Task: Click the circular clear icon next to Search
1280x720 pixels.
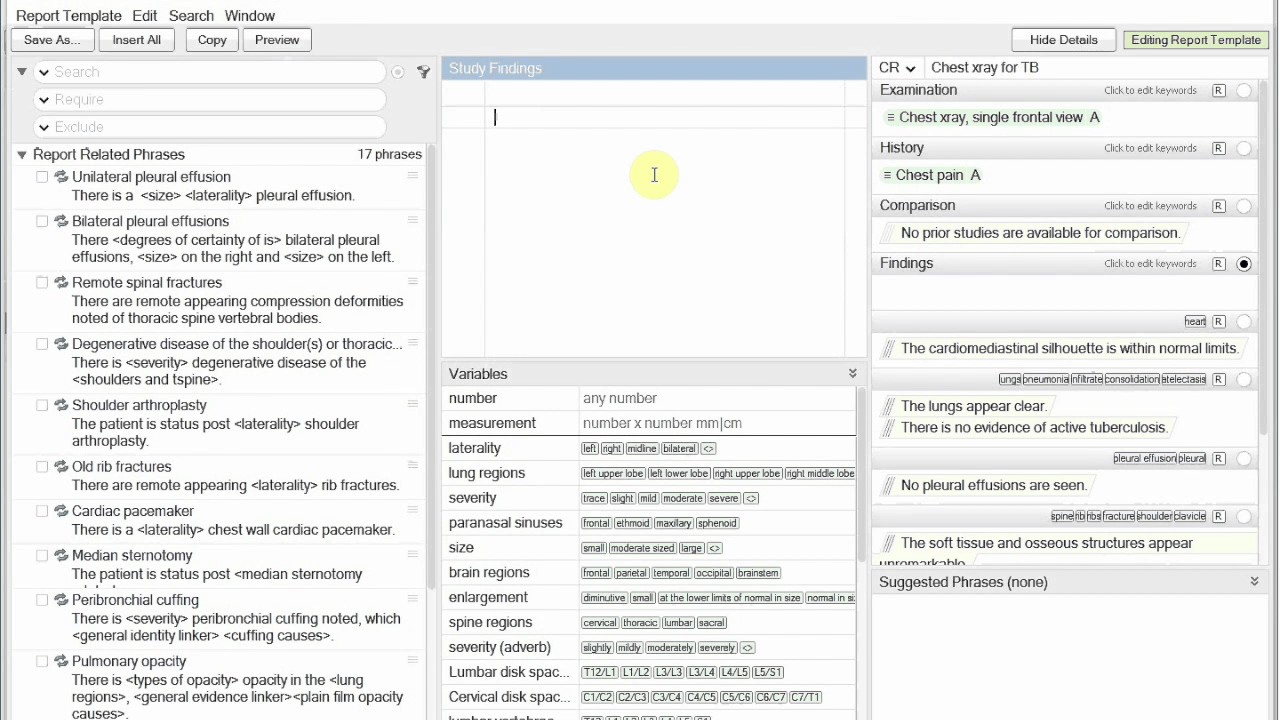Action: coord(398,72)
